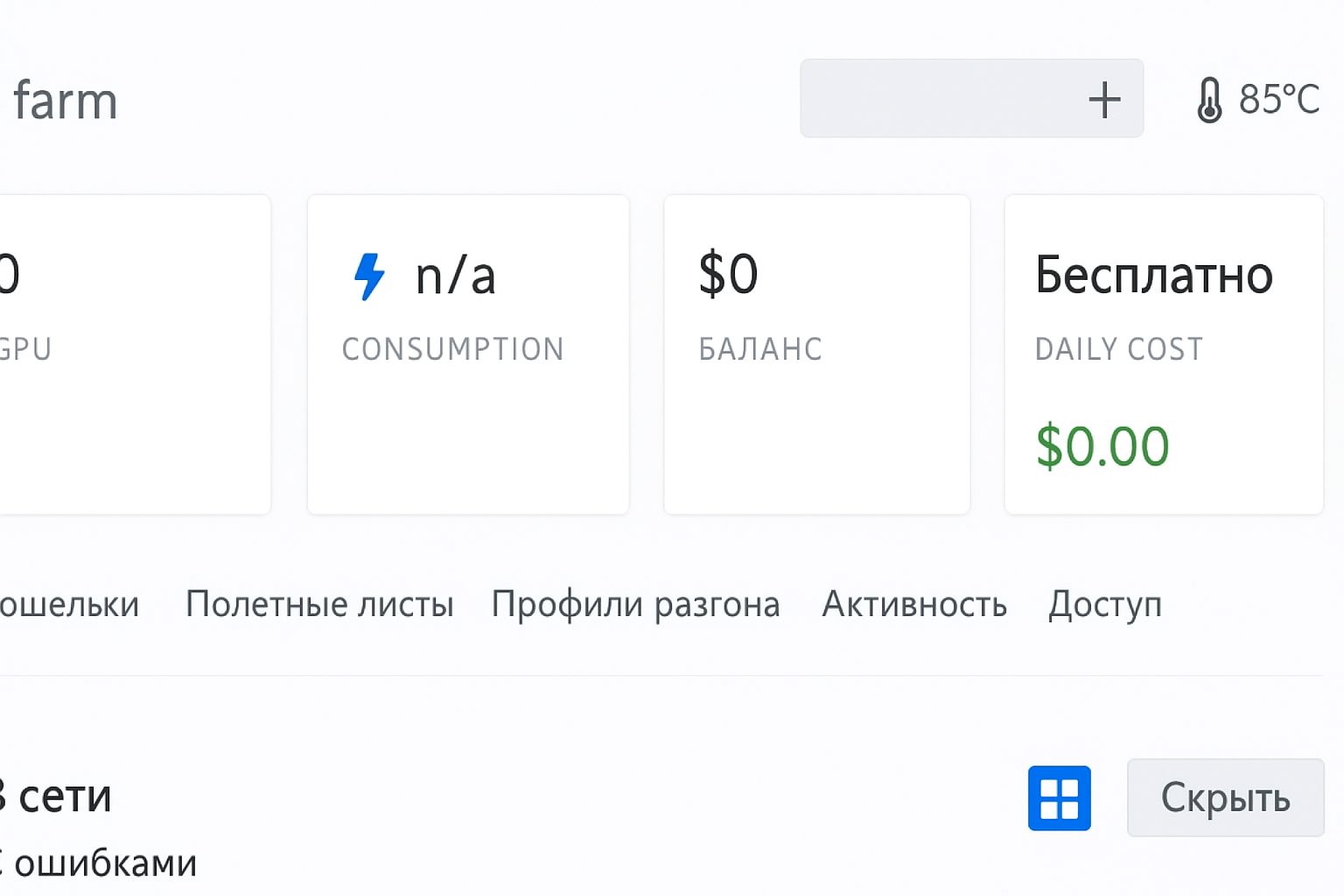Click the farm title heading
1344x896 pixels.
(66, 99)
